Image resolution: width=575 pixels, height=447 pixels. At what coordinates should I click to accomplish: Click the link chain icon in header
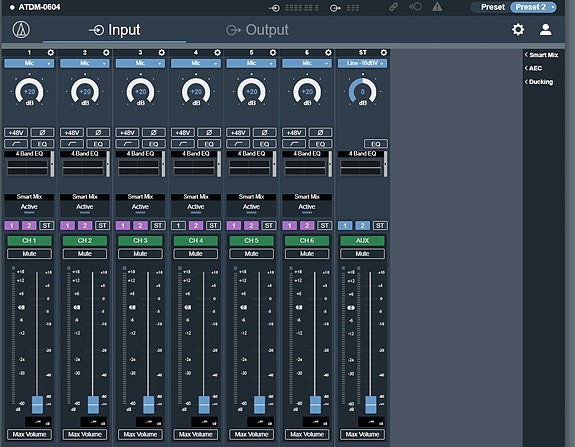(393, 7)
